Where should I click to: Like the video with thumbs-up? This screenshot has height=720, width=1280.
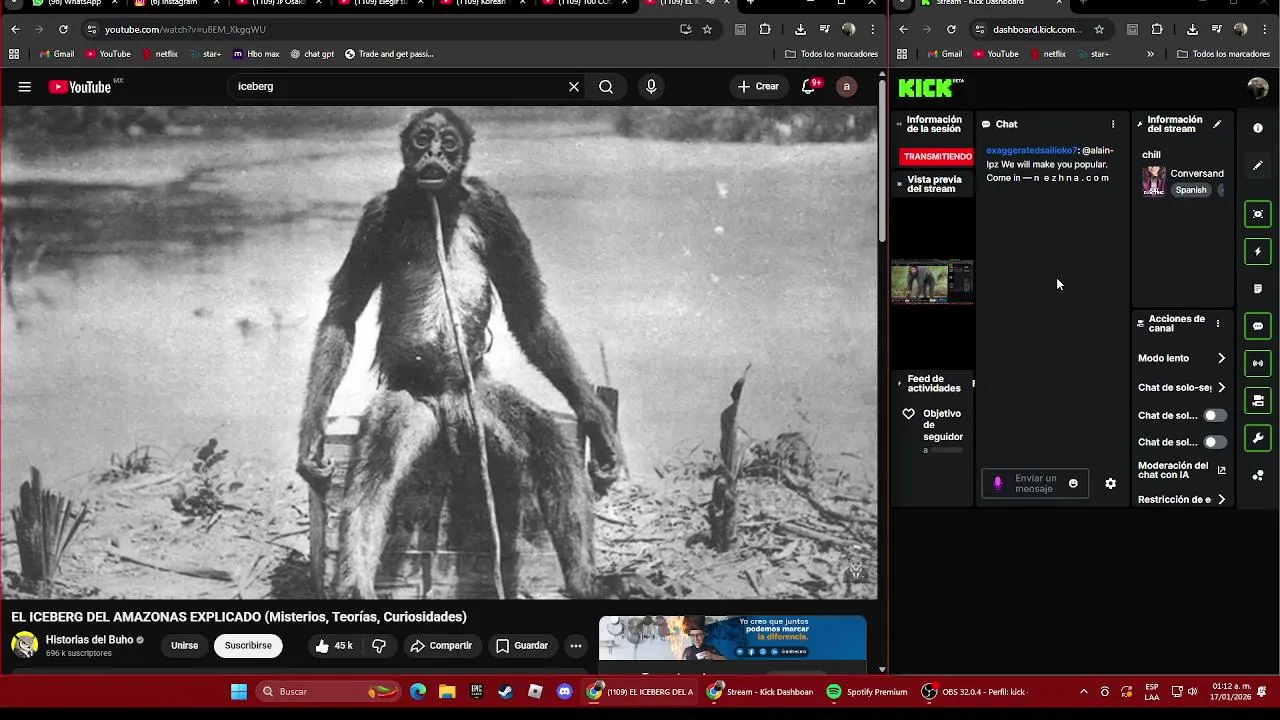point(334,646)
